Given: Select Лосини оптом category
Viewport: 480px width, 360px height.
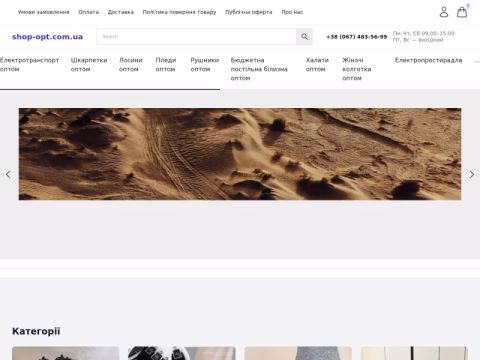Looking at the screenshot, I should click(x=131, y=65).
